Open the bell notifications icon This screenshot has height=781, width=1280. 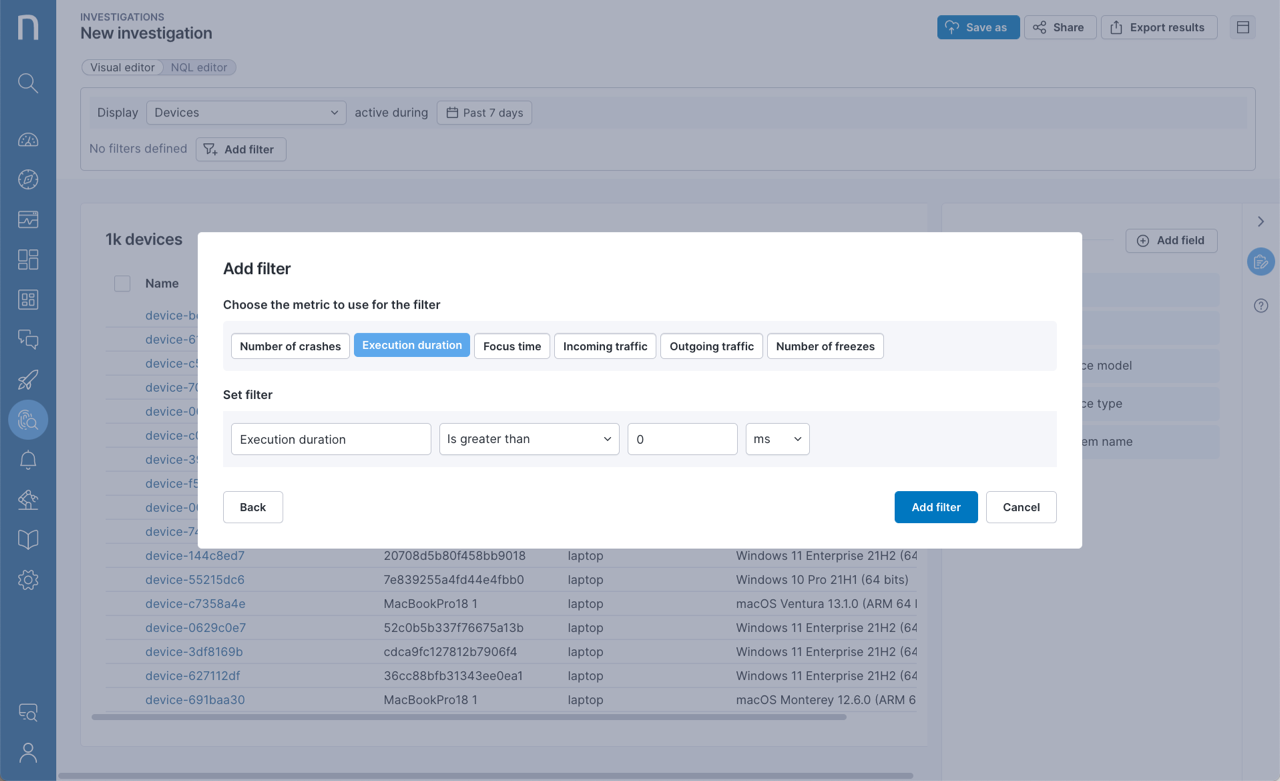click(28, 459)
